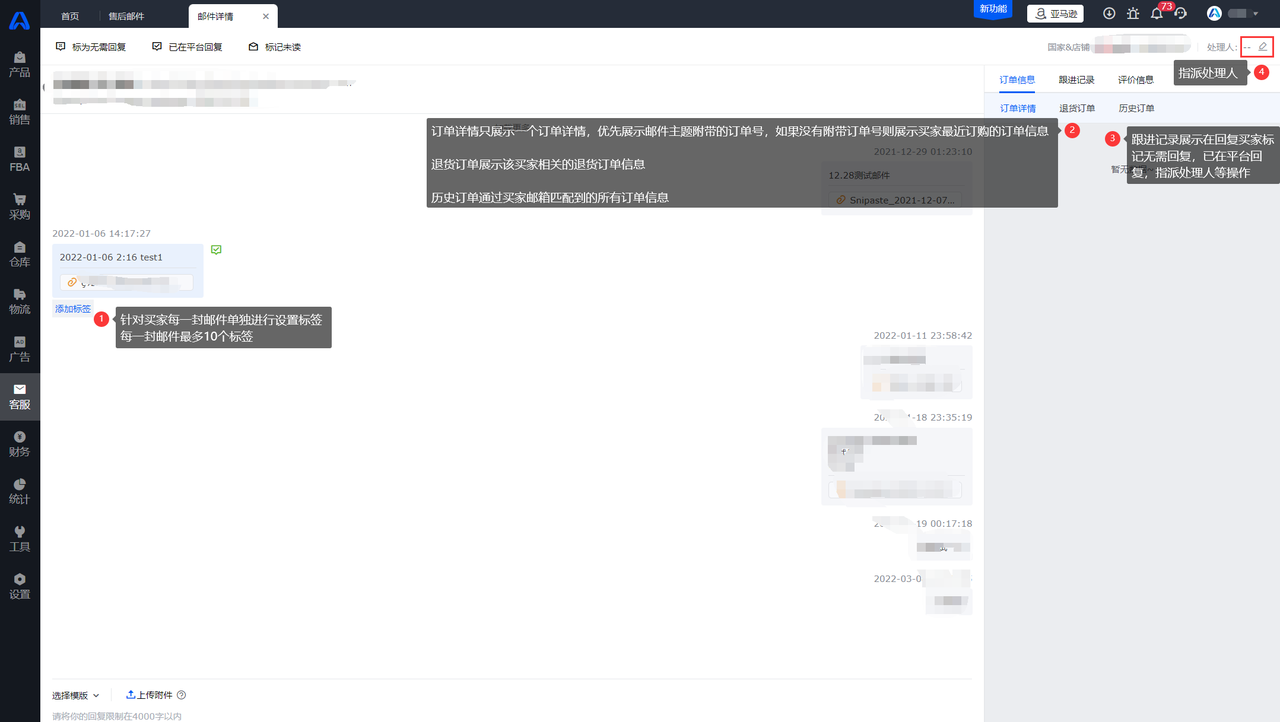Viewport: 1280px width, 722px height.
Task: Open the 订单信息 panel tab
Action: (x=1017, y=80)
